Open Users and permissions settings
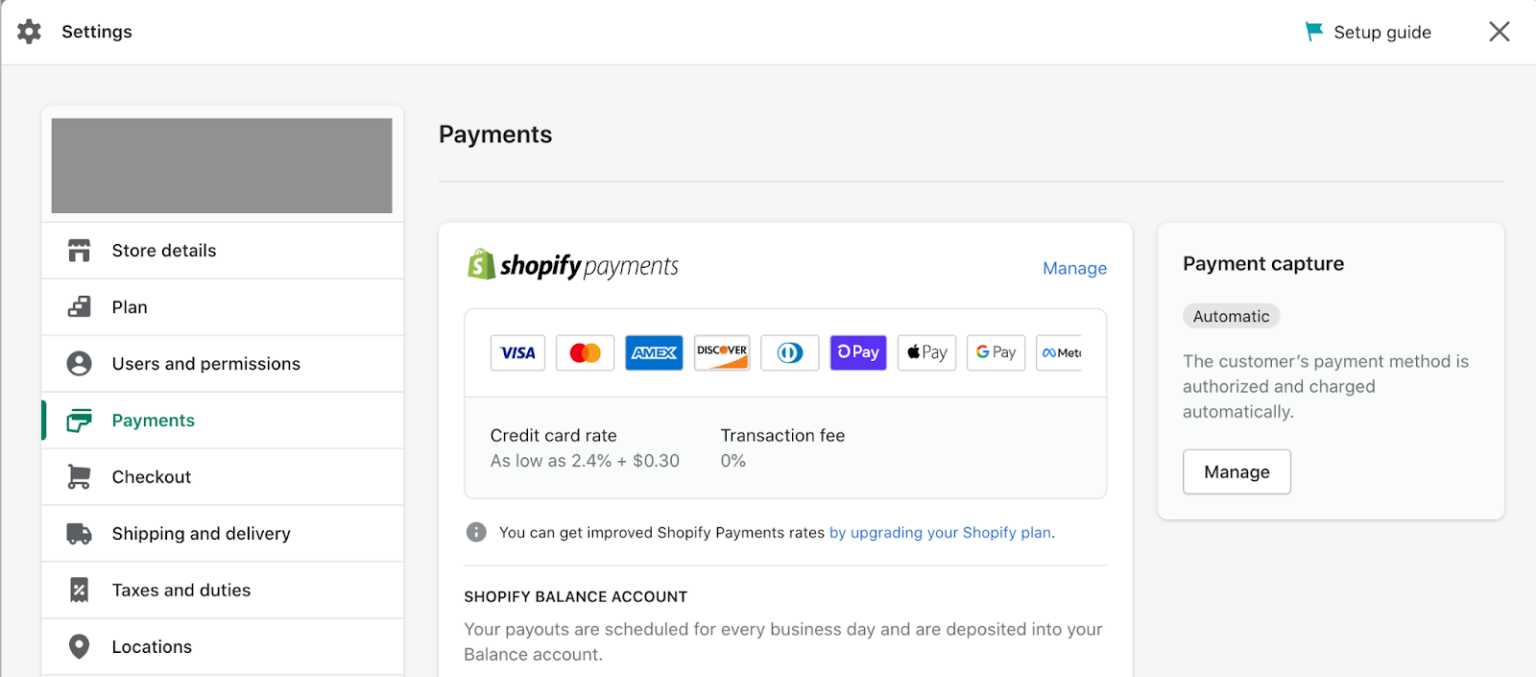Image resolution: width=1536 pixels, height=677 pixels. click(x=205, y=364)
